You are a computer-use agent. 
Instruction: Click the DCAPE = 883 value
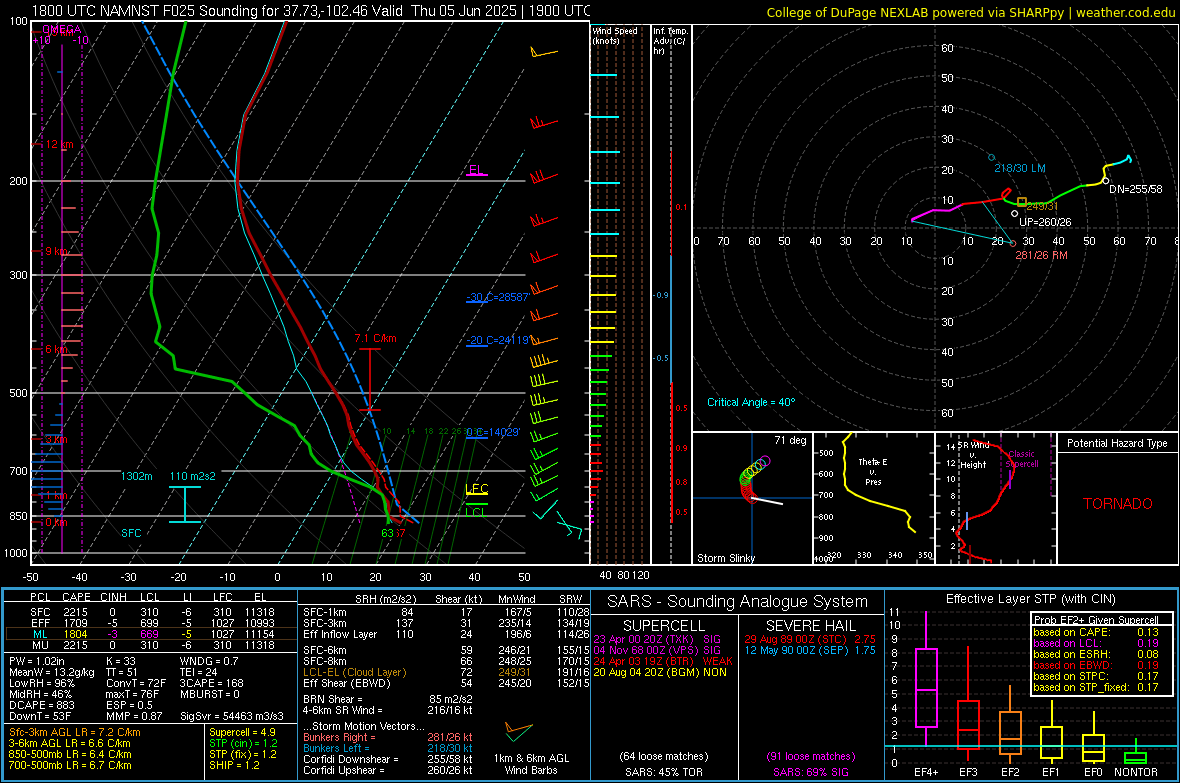[41, 705]
